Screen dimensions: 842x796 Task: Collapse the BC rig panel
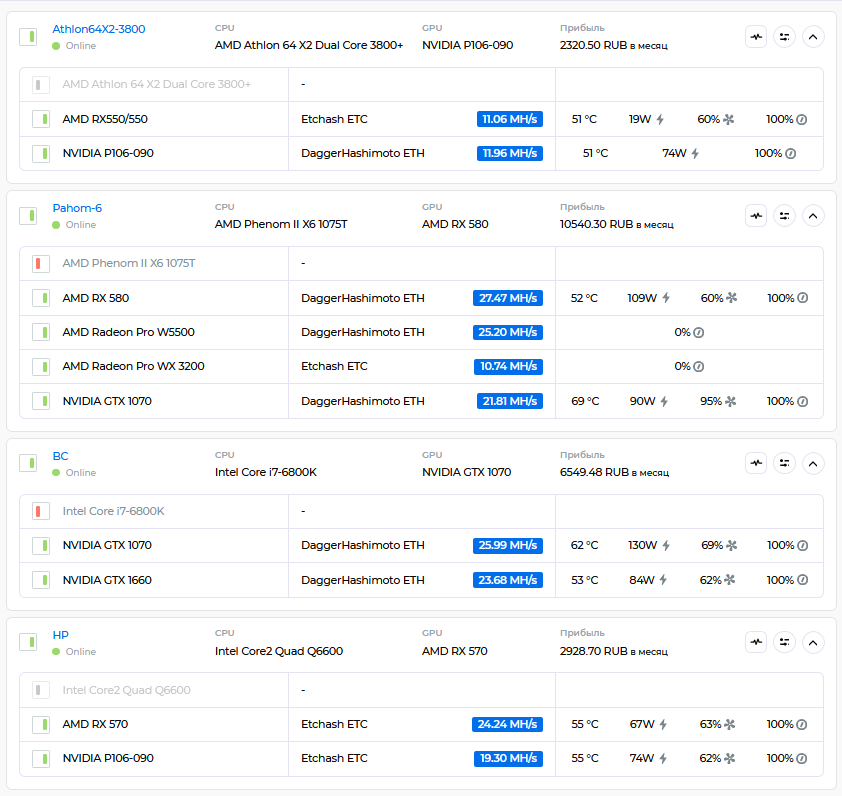pyautogui.click(x=813, y=463)
